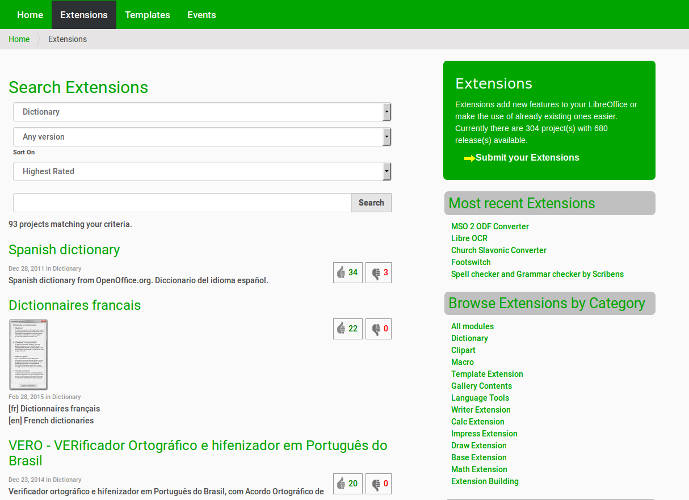Browse the Clipart category

coord(463,350)
